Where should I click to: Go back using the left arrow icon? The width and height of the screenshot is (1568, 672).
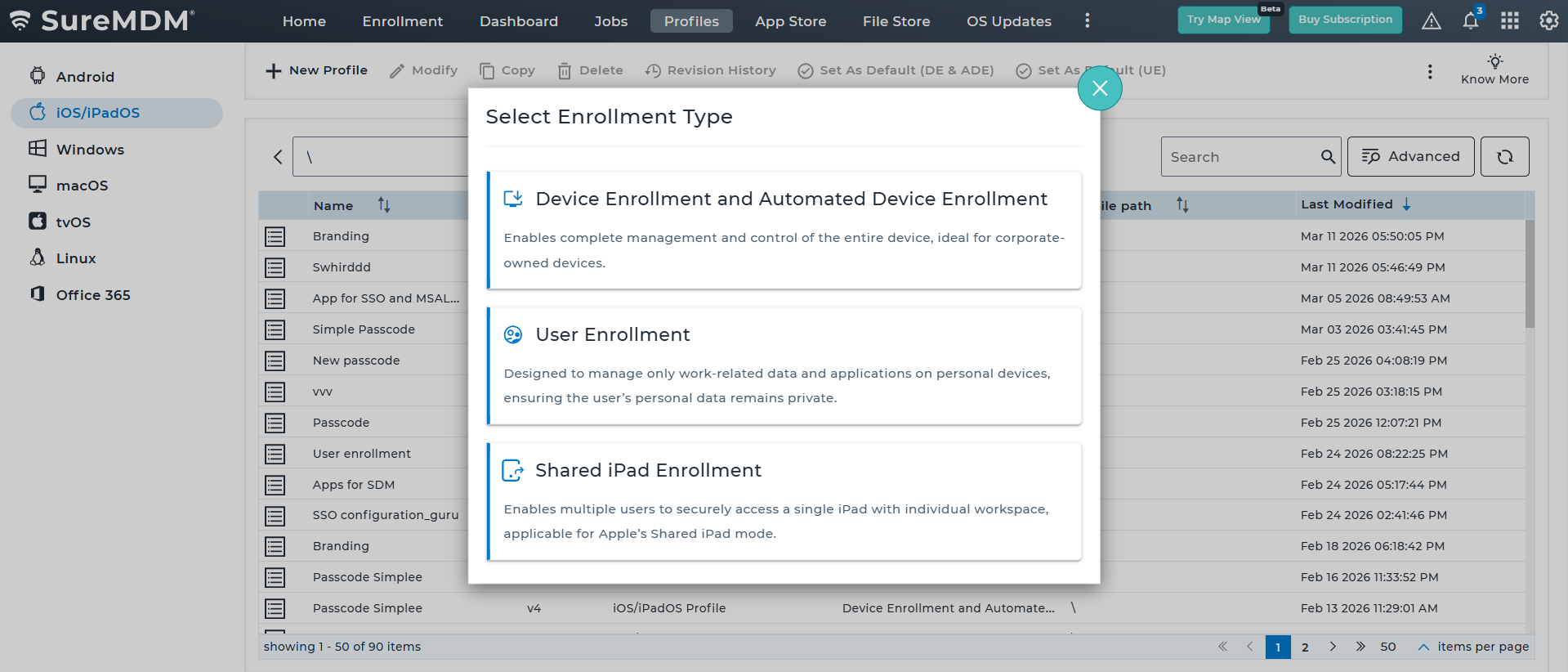[x=278, y=157]
